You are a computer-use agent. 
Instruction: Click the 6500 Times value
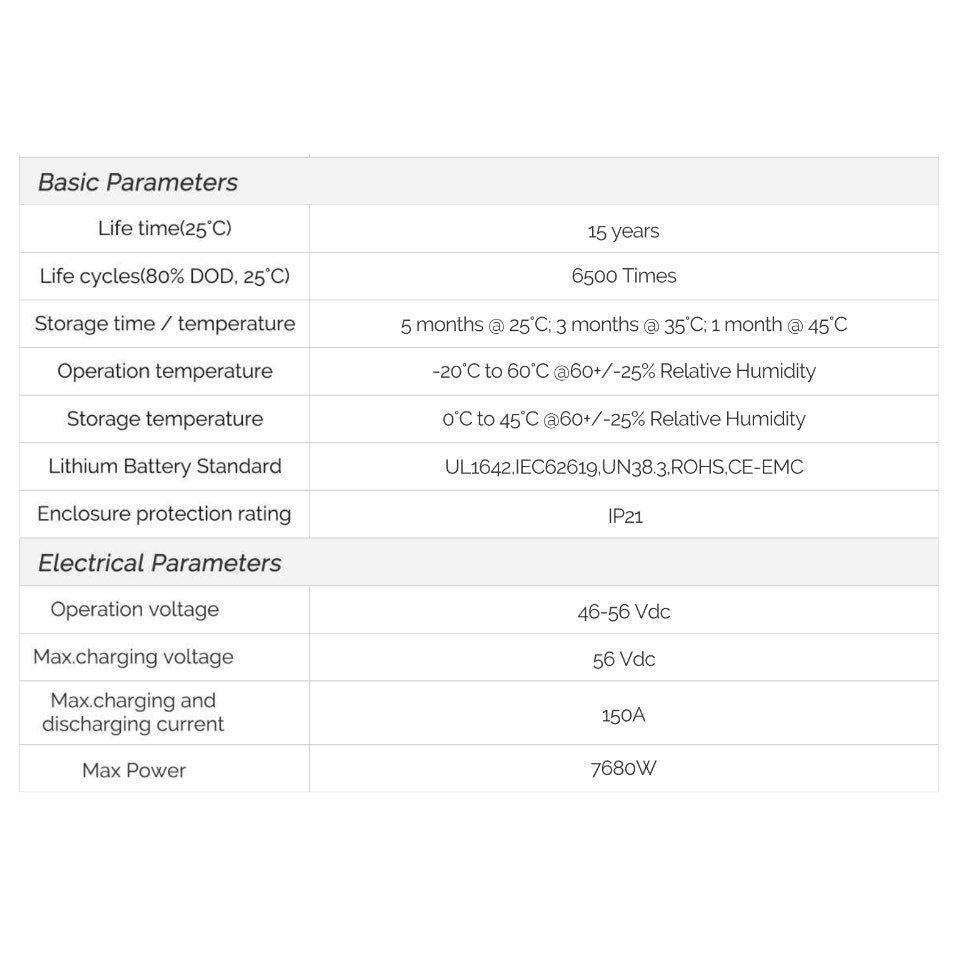click(x=623, y=276)
